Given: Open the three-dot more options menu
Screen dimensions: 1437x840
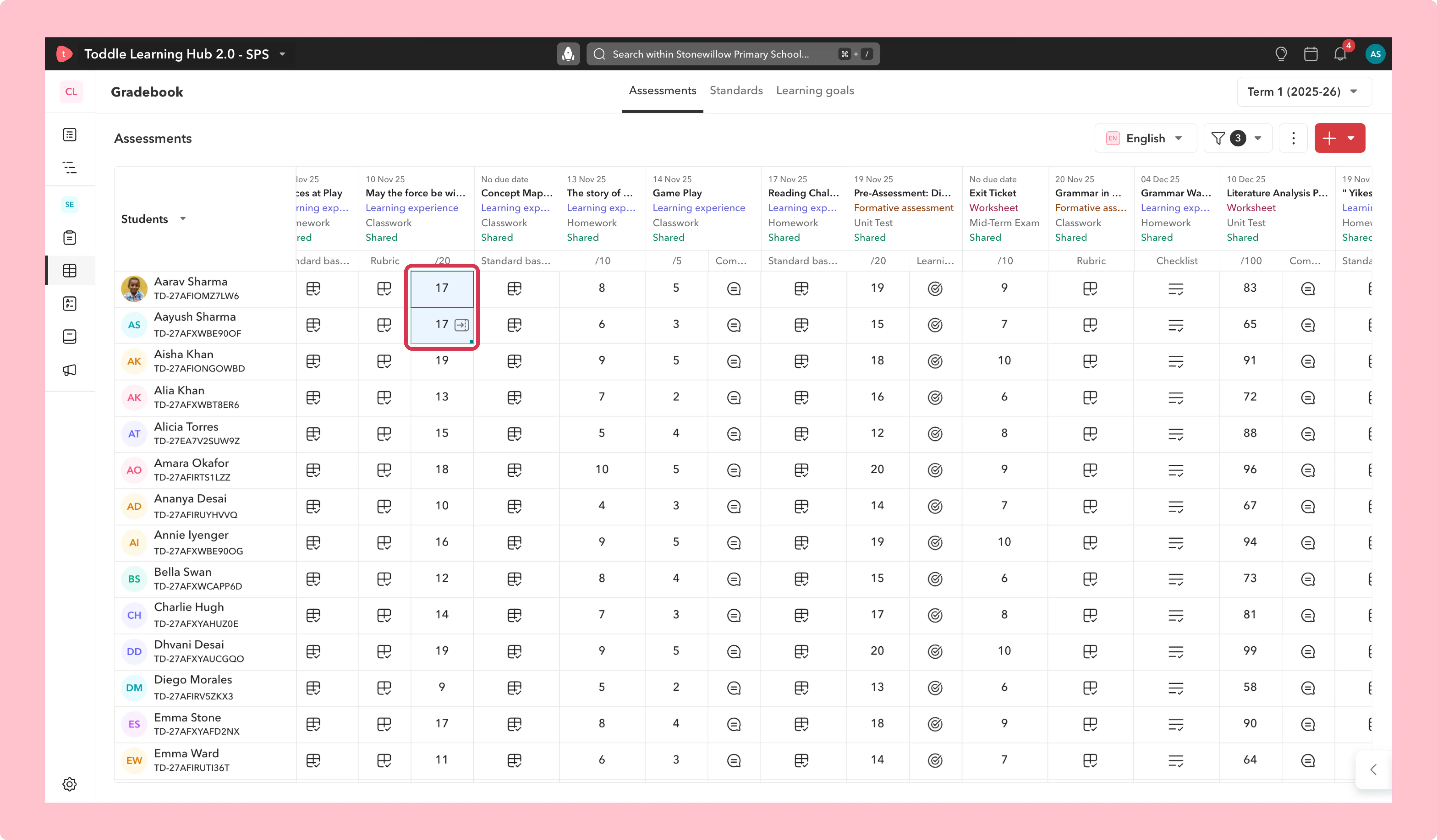Looking at the screenshot, I should (1293, 138).
